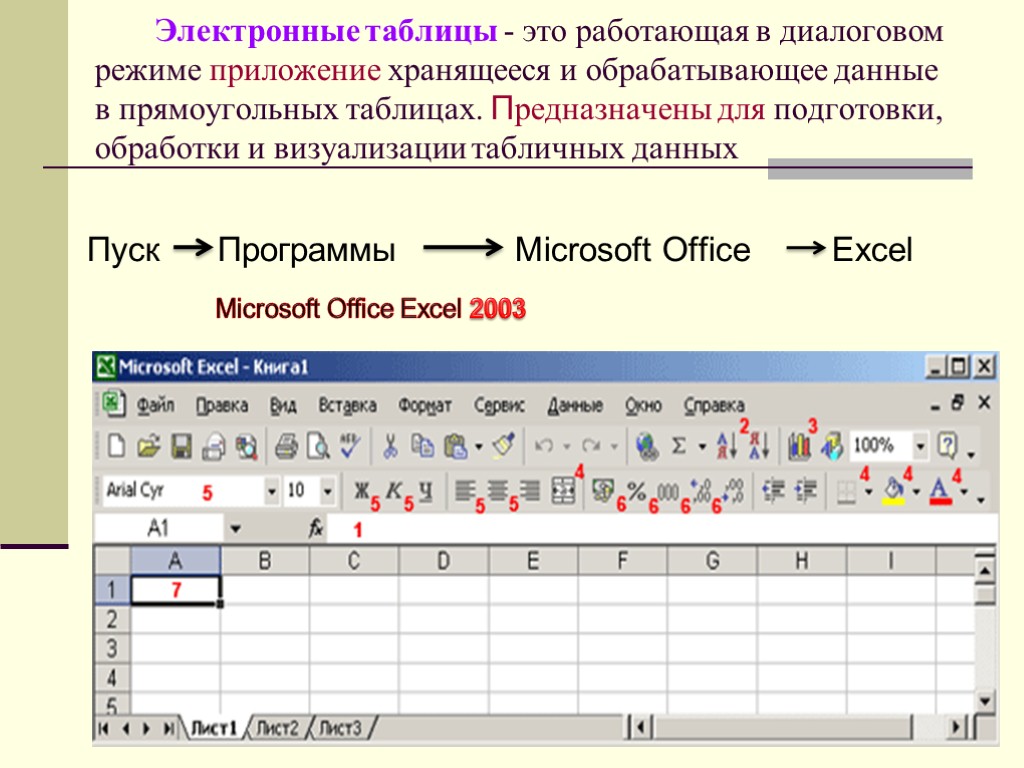
Task: Run the spelling check icon
Action: click(x=350, y=445)
